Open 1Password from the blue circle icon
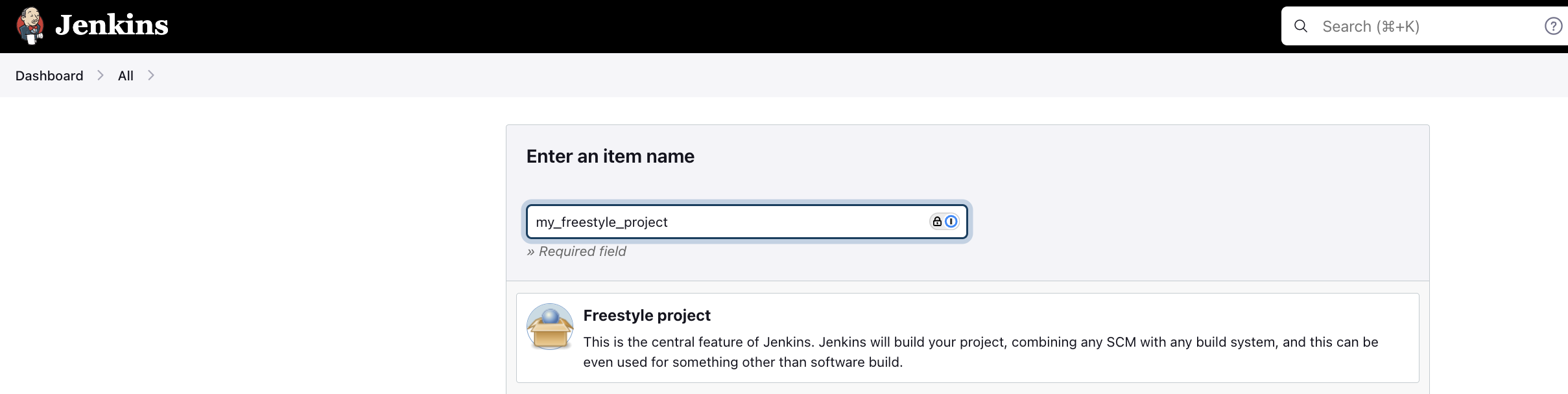1568x394 pixels. (951, 221)
